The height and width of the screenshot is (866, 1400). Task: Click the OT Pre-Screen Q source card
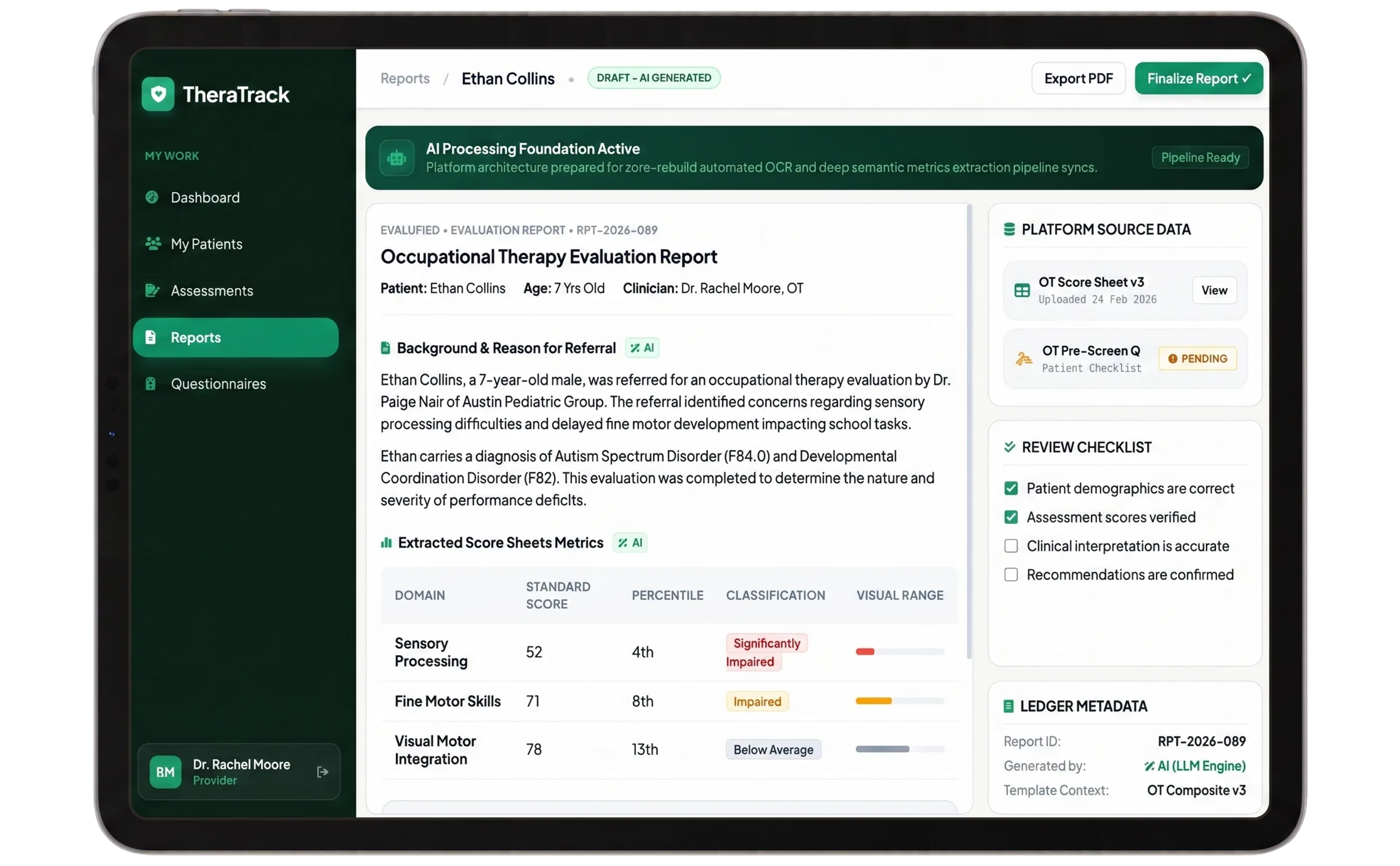1125,358
